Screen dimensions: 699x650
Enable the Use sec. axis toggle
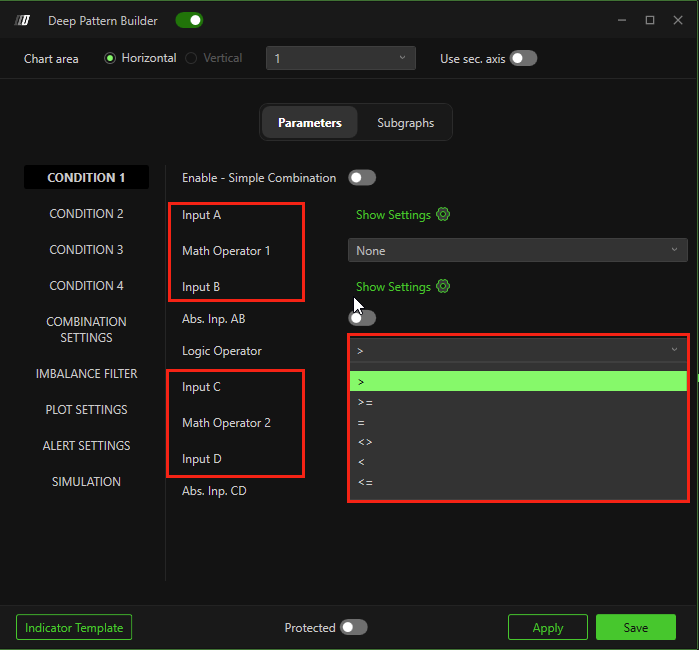point(523,58)
